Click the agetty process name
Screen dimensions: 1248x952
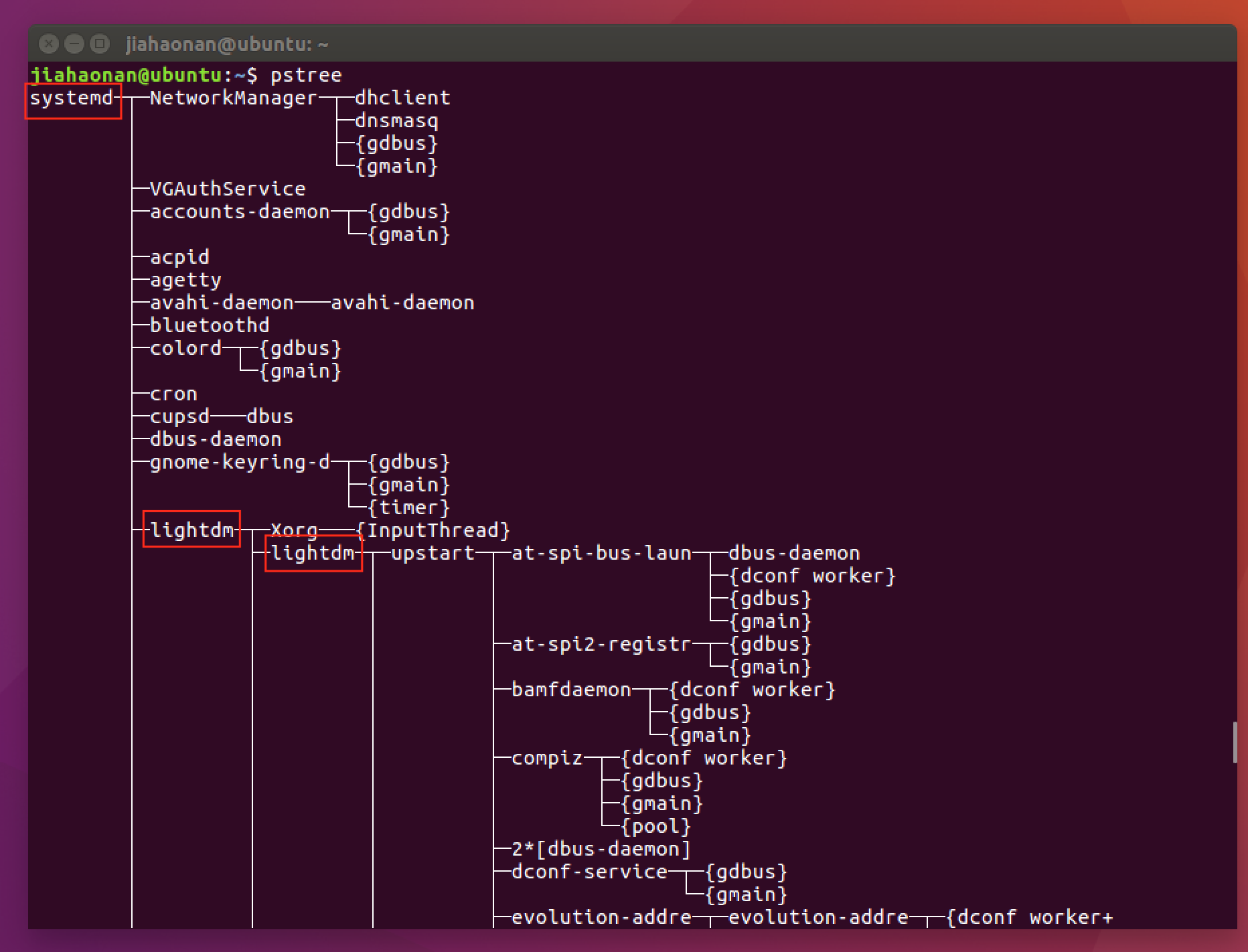[x=185, y=280]
